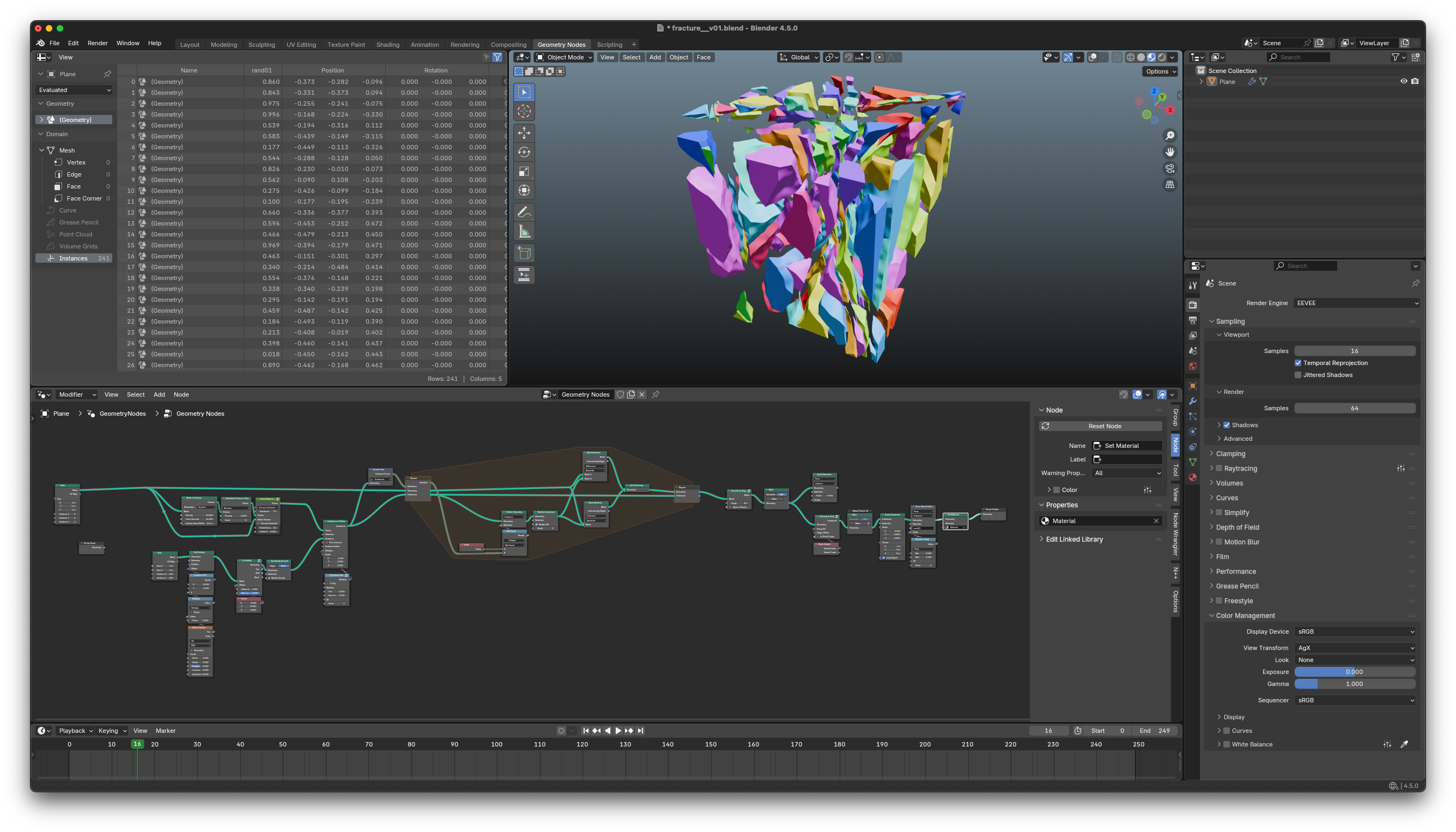
Task: Select the Annotate tool
Action: pyautogui.click(x=524, y=212)
